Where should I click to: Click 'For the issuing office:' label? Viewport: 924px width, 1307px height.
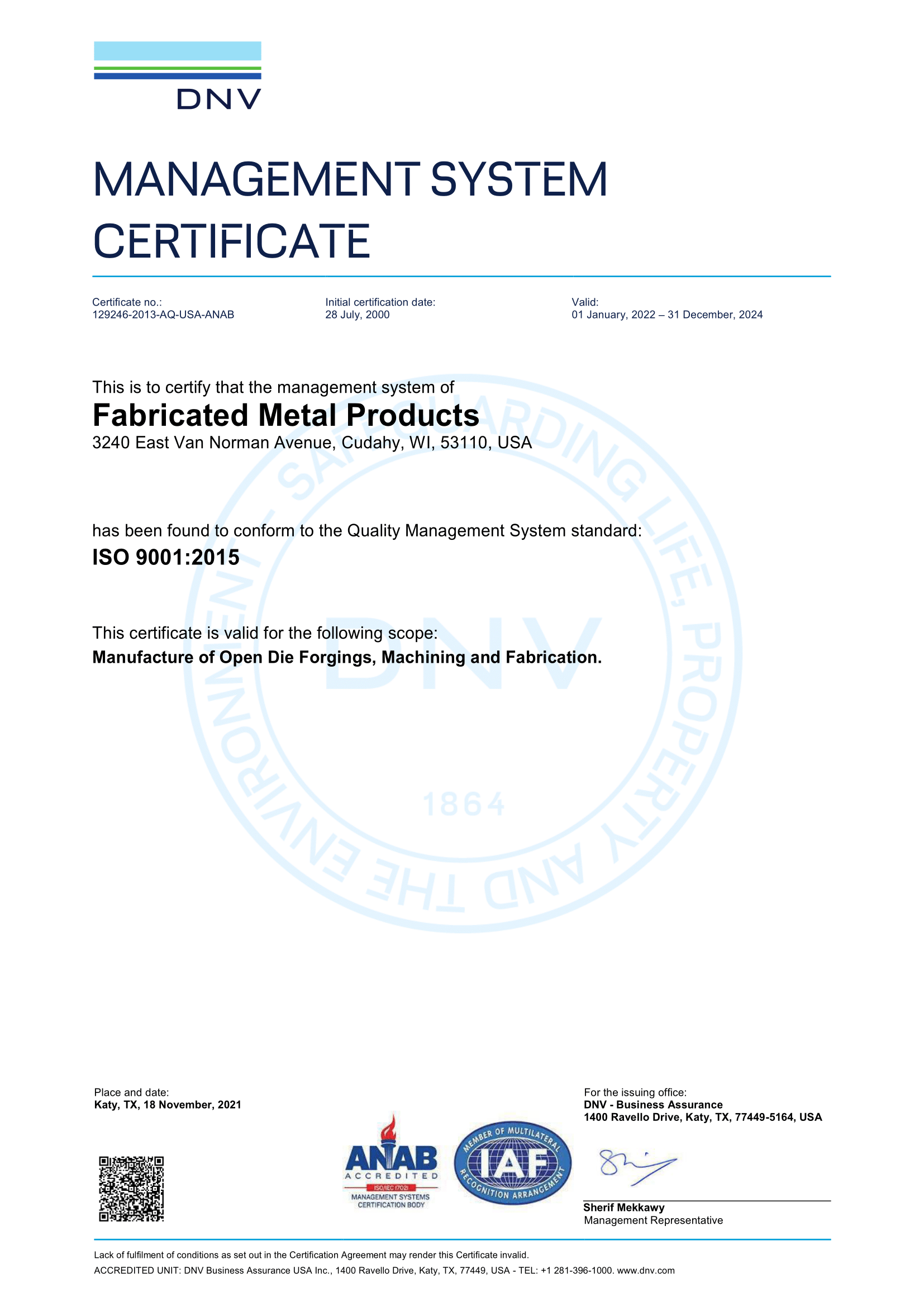pos(635,1092)
